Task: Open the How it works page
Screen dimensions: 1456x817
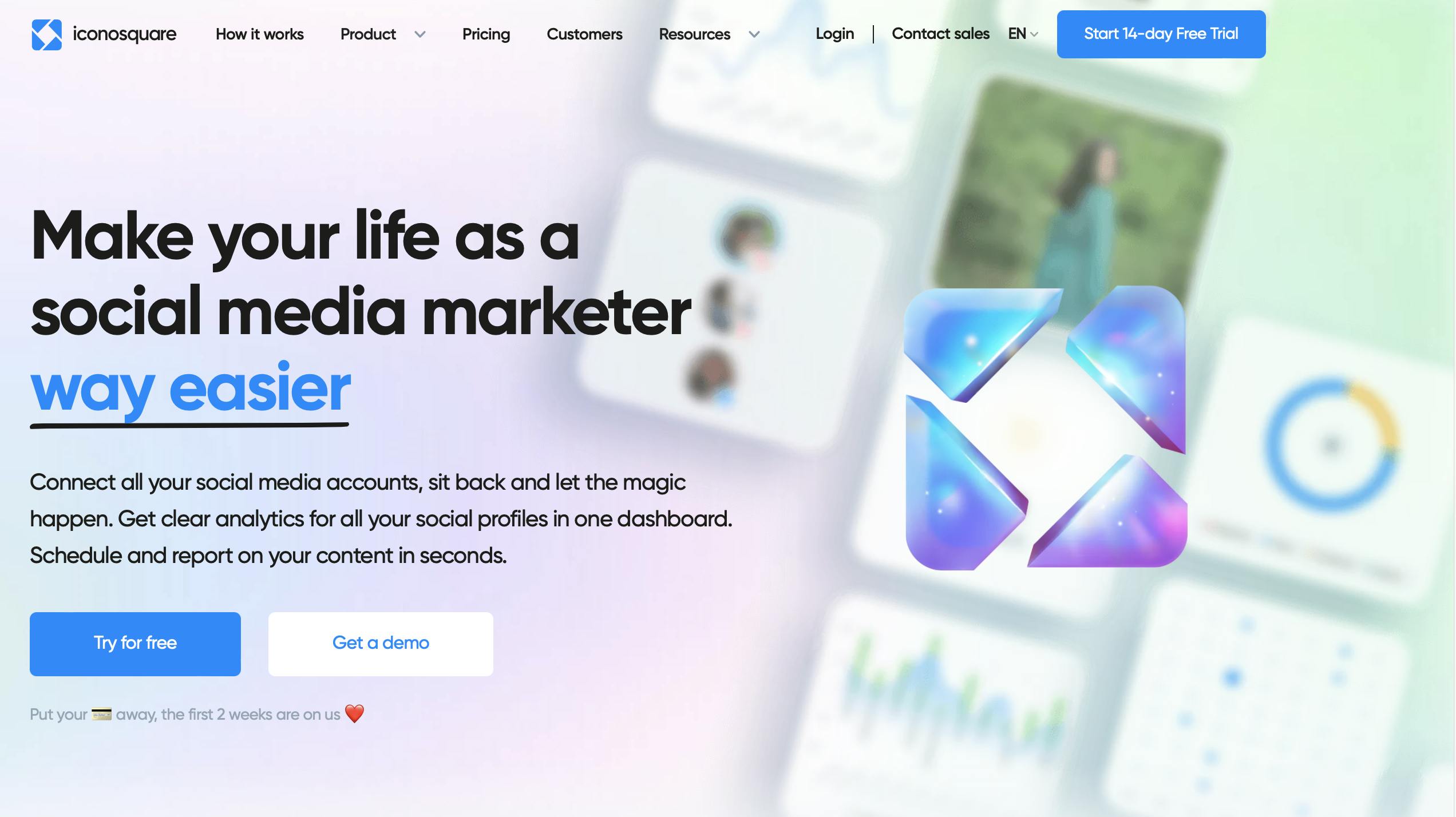Action: [259, 34]
